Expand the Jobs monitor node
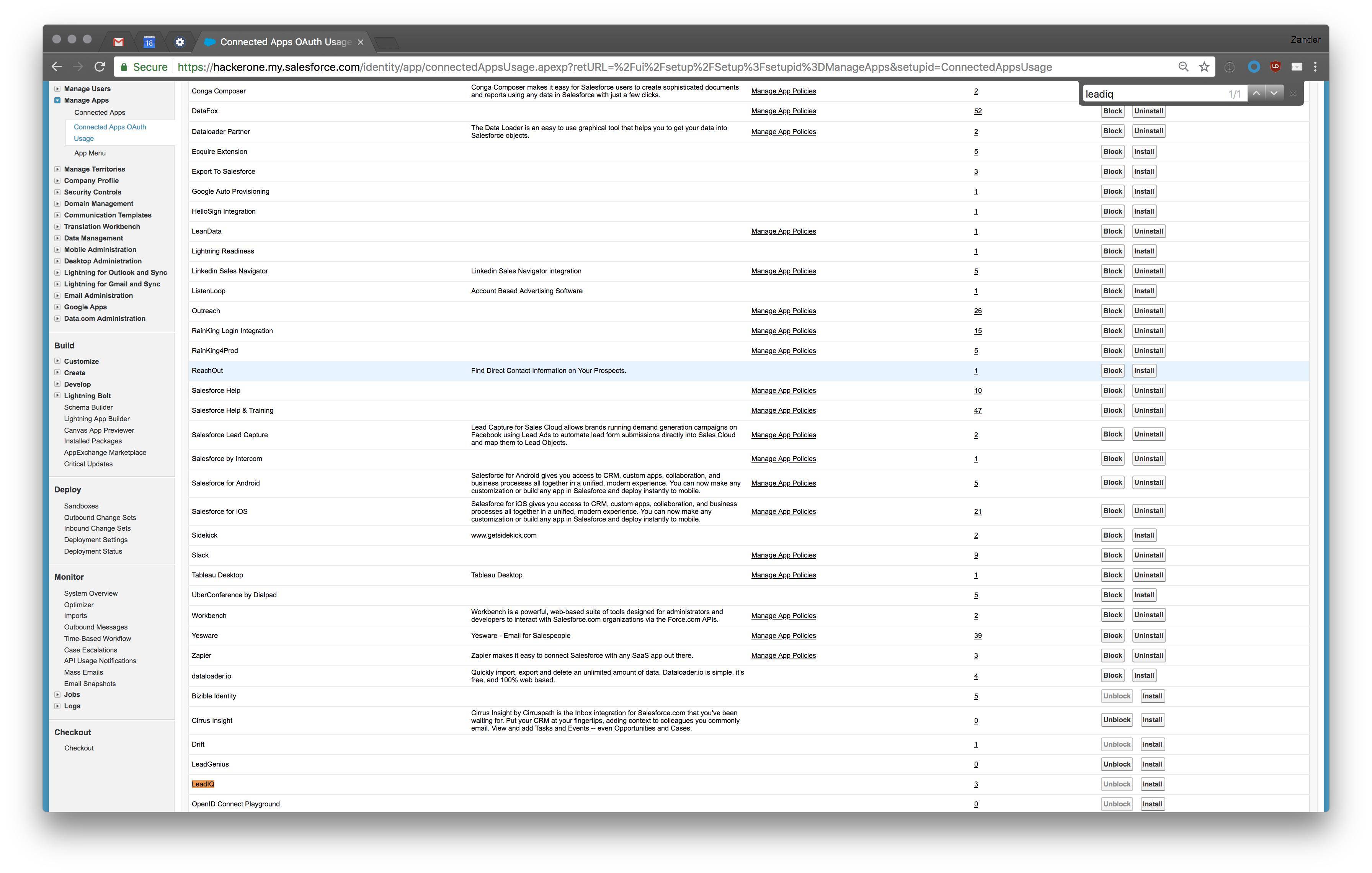The width and height of the screenshot is (1372, 873). pyautogui.click(x=57, y=695)
